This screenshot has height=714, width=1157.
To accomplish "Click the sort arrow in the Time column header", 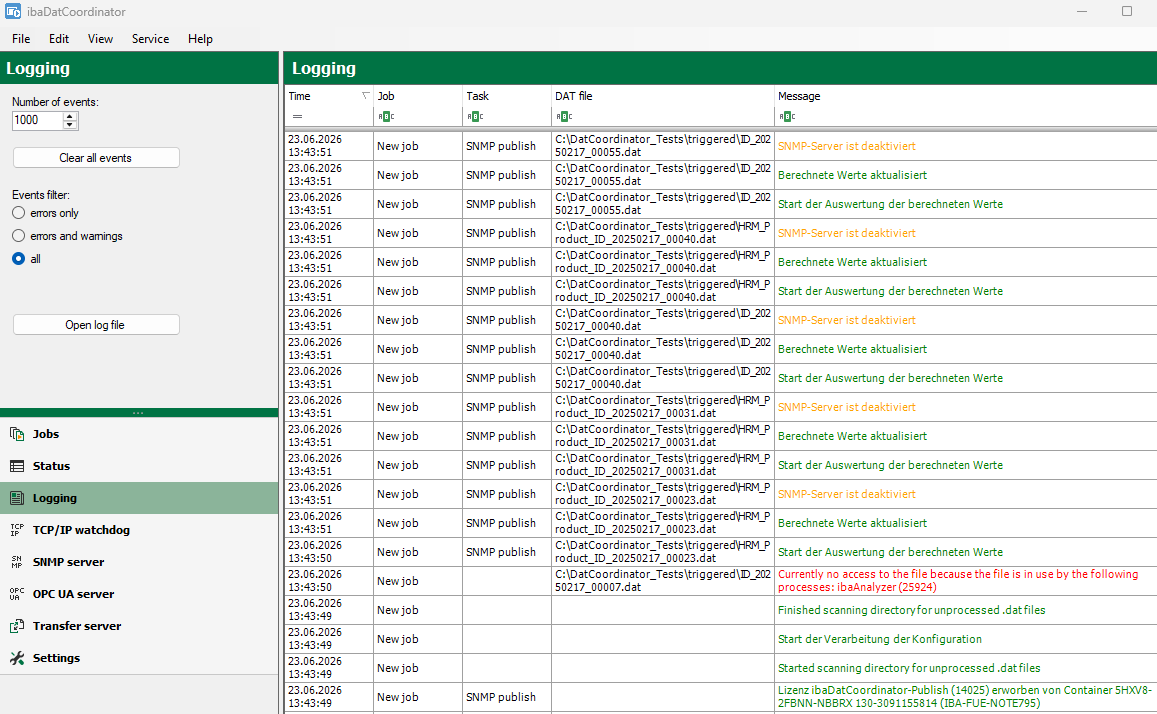I will point(365,95).
